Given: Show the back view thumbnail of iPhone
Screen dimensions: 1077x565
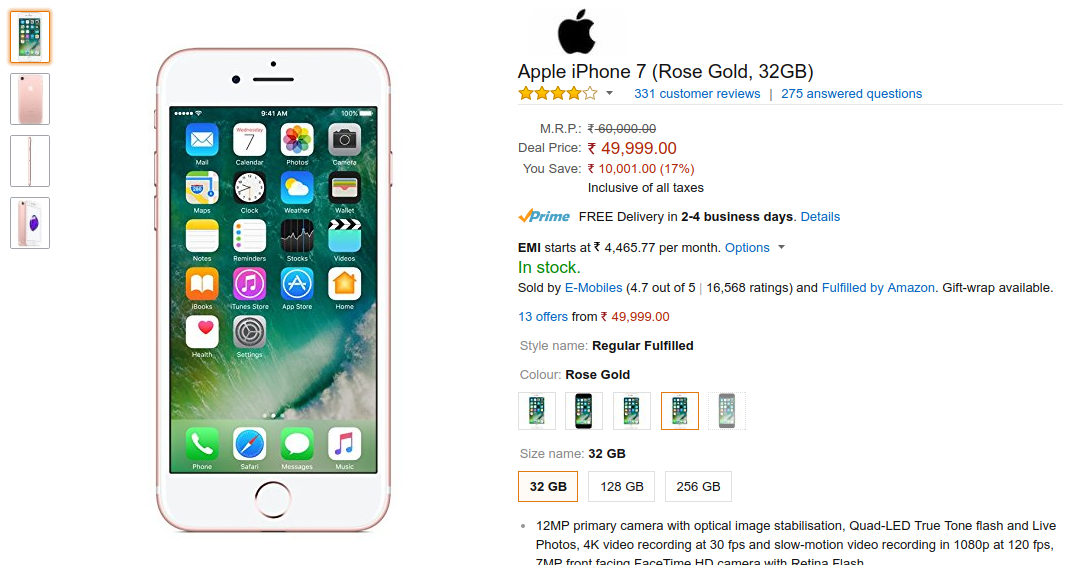Looking at the screenshot, I should pyautogui.click(x=30, y=99).
